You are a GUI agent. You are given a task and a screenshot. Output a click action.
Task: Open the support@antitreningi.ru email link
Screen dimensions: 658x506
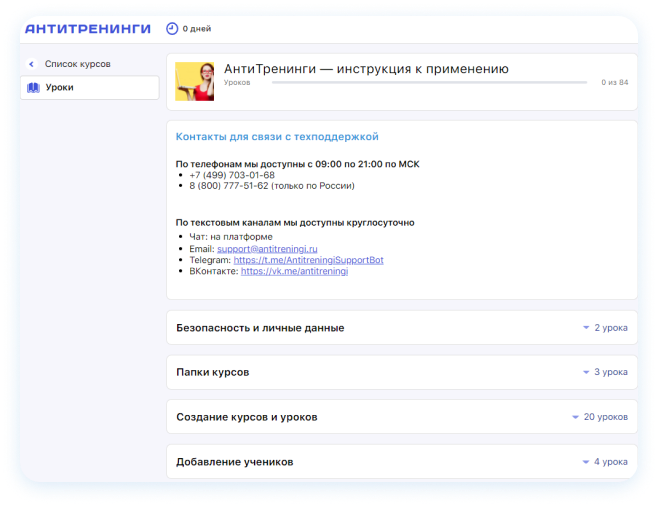(267, 249)
